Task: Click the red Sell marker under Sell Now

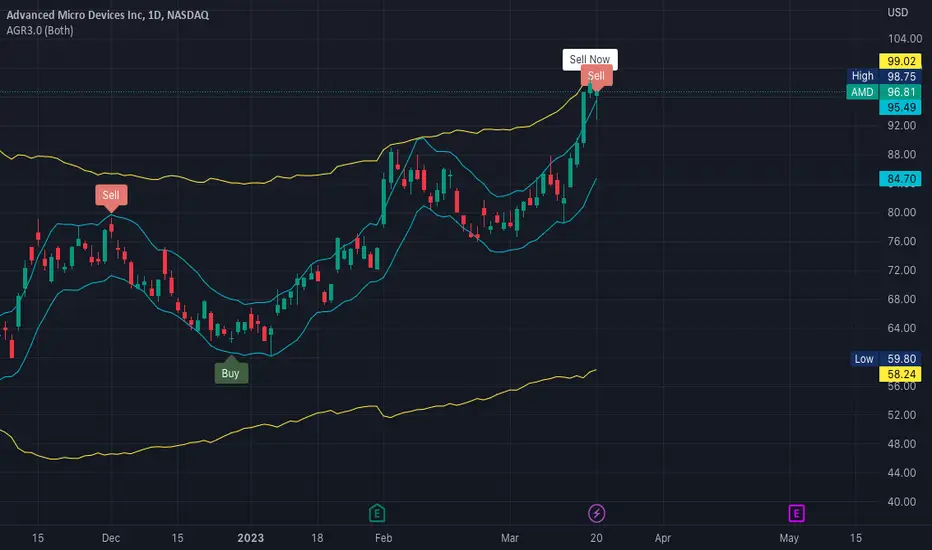Action: [x=596, y=76]
